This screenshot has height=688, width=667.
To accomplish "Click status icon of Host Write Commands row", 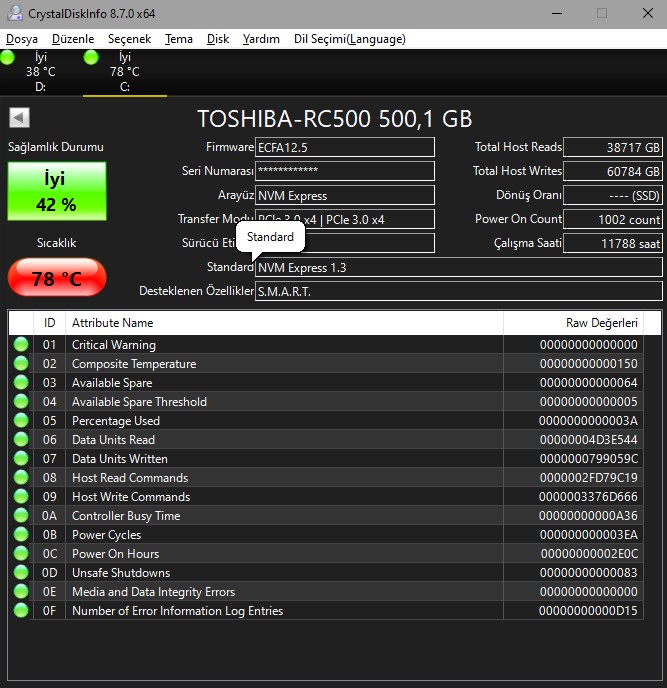I will point(21,496).
